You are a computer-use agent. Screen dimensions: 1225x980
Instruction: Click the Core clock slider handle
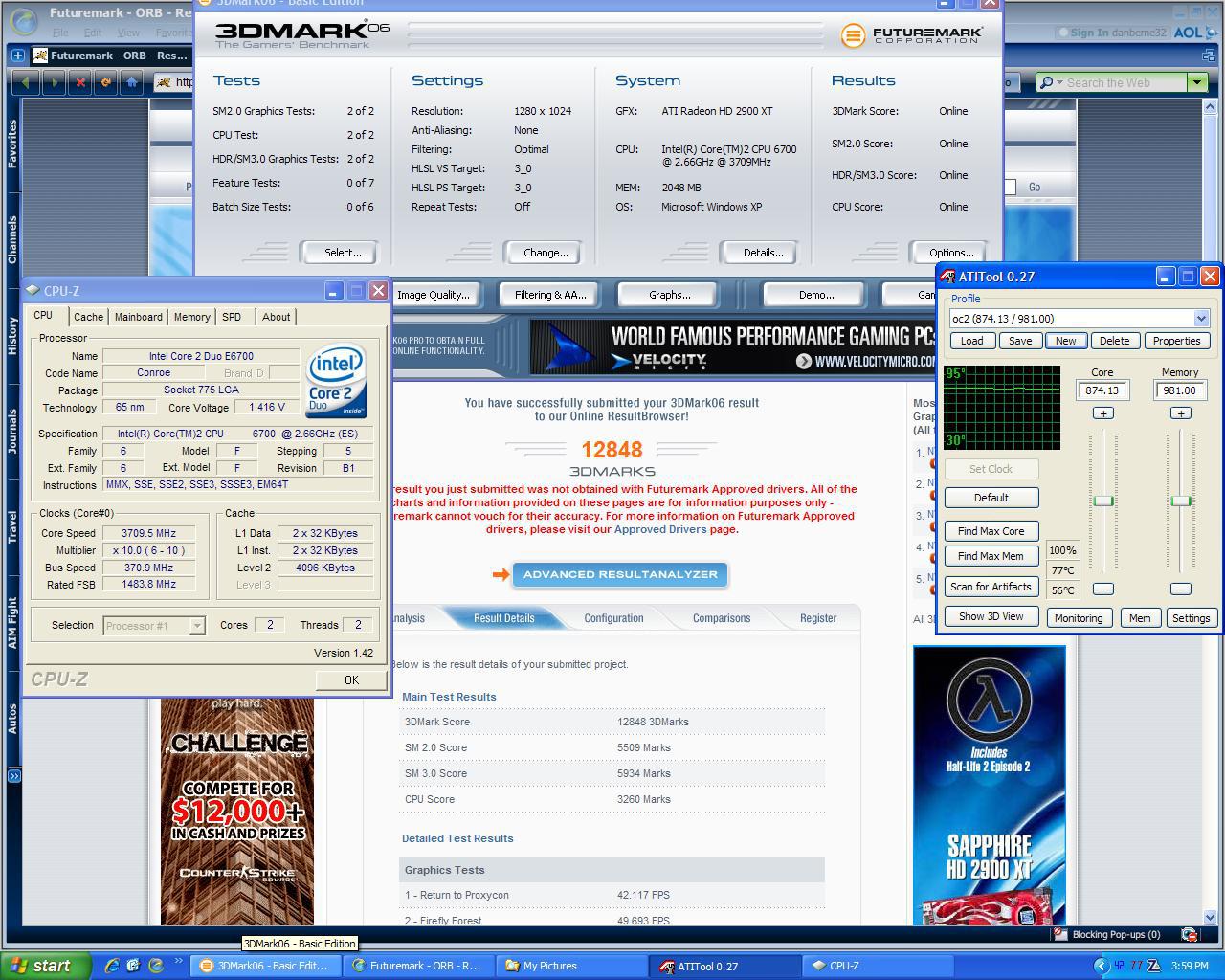(x=1103, y=501)
